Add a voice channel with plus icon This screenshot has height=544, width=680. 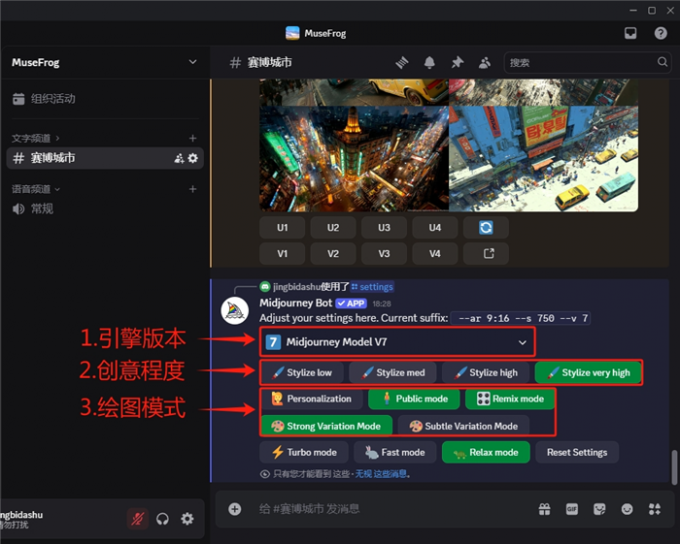193,189
